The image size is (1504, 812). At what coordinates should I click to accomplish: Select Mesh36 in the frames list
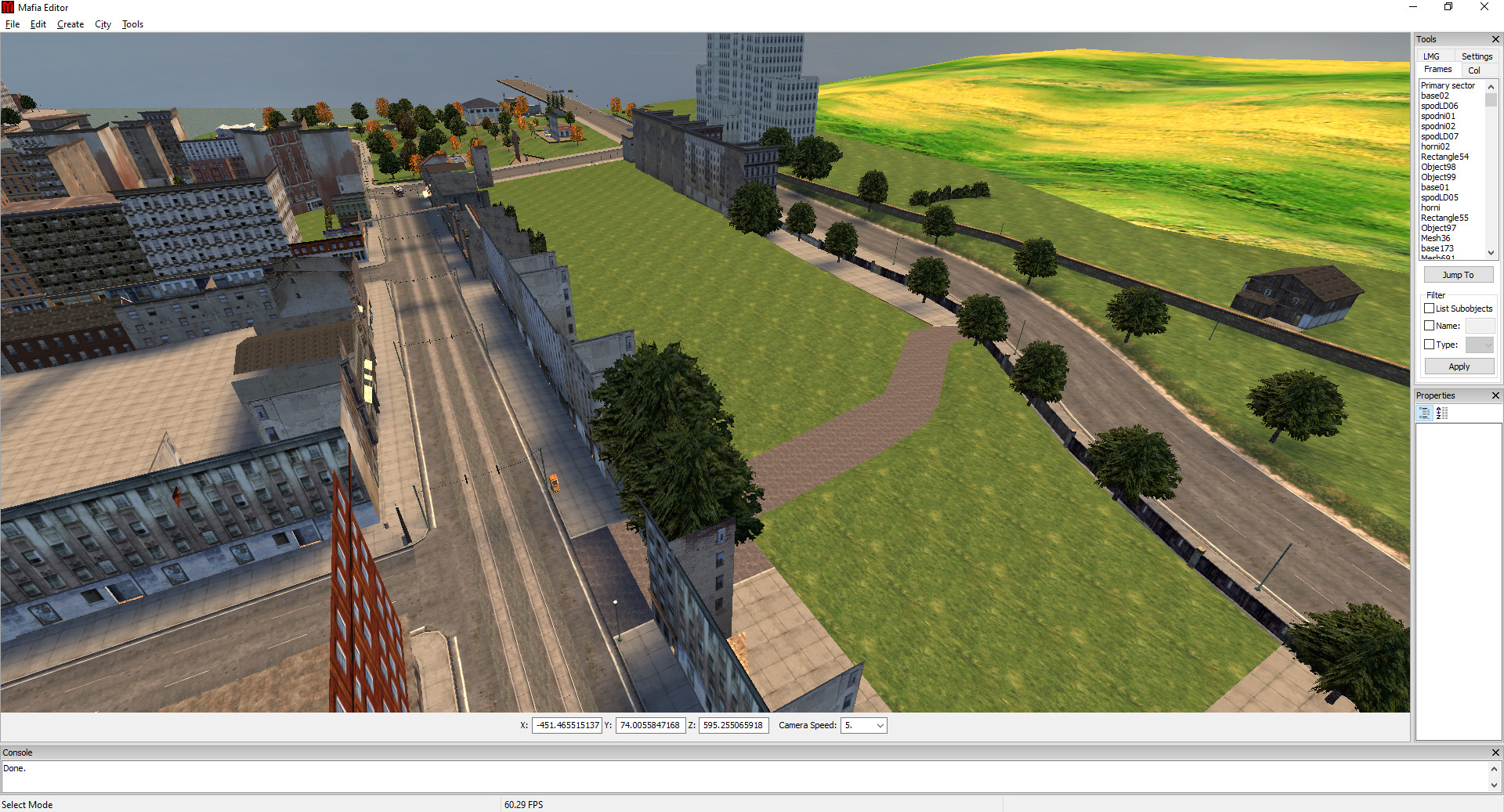[1436, 238]
